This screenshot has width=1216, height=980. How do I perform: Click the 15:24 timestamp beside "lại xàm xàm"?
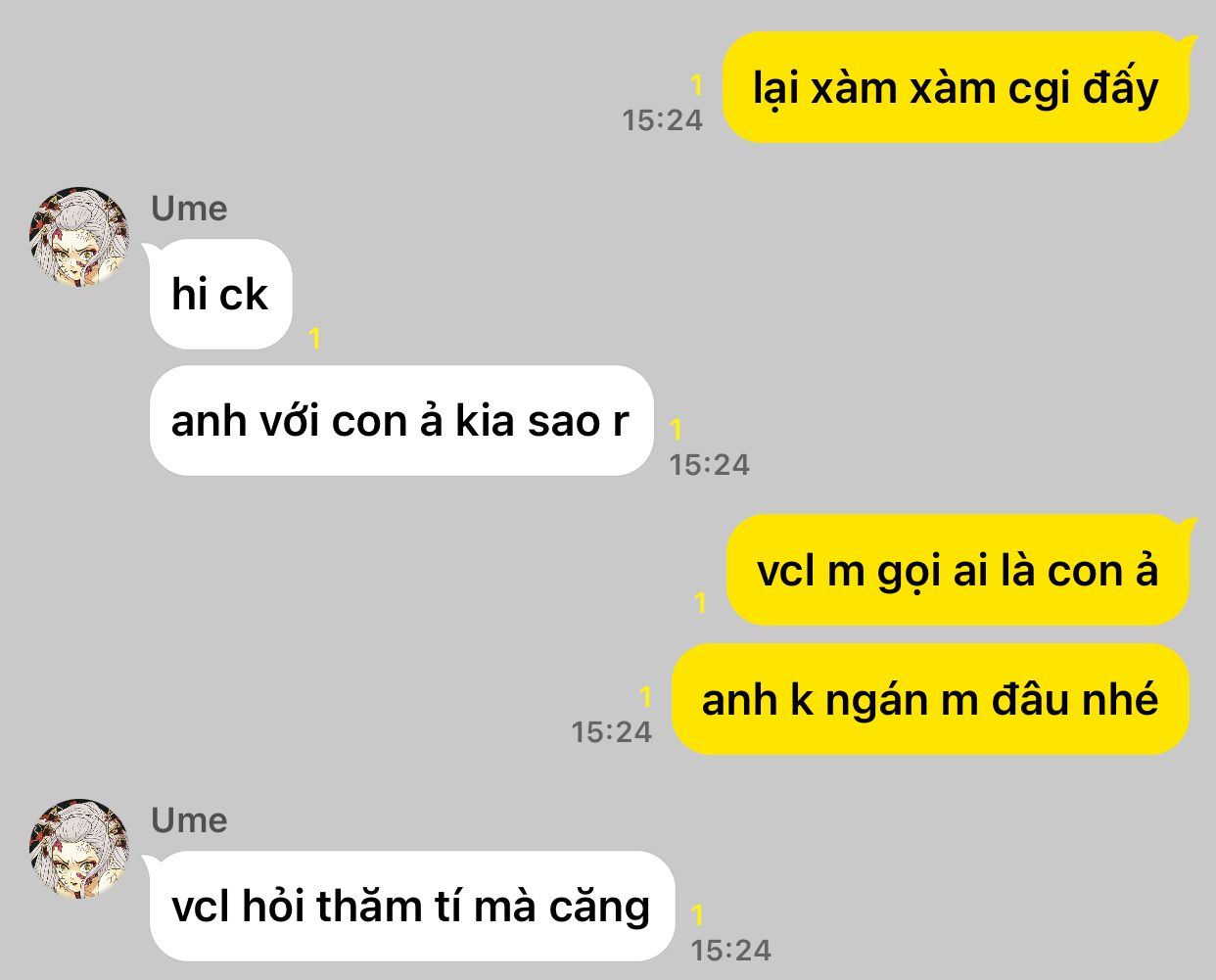(663, 120)
